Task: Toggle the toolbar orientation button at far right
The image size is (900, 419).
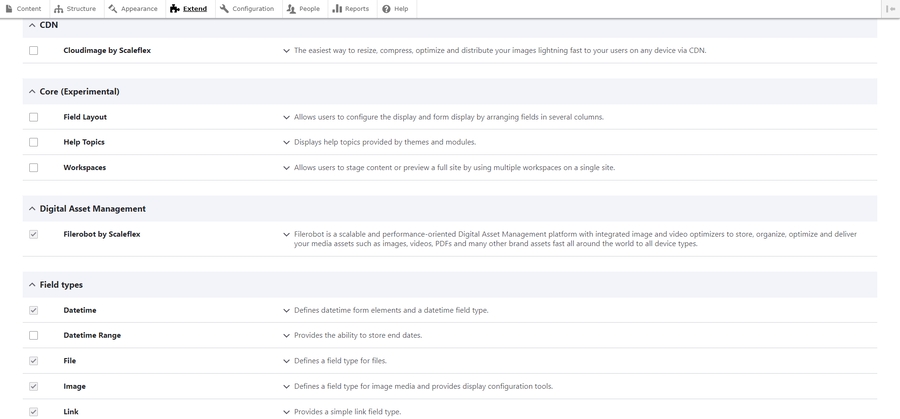Action: click(x=890, y=9)
